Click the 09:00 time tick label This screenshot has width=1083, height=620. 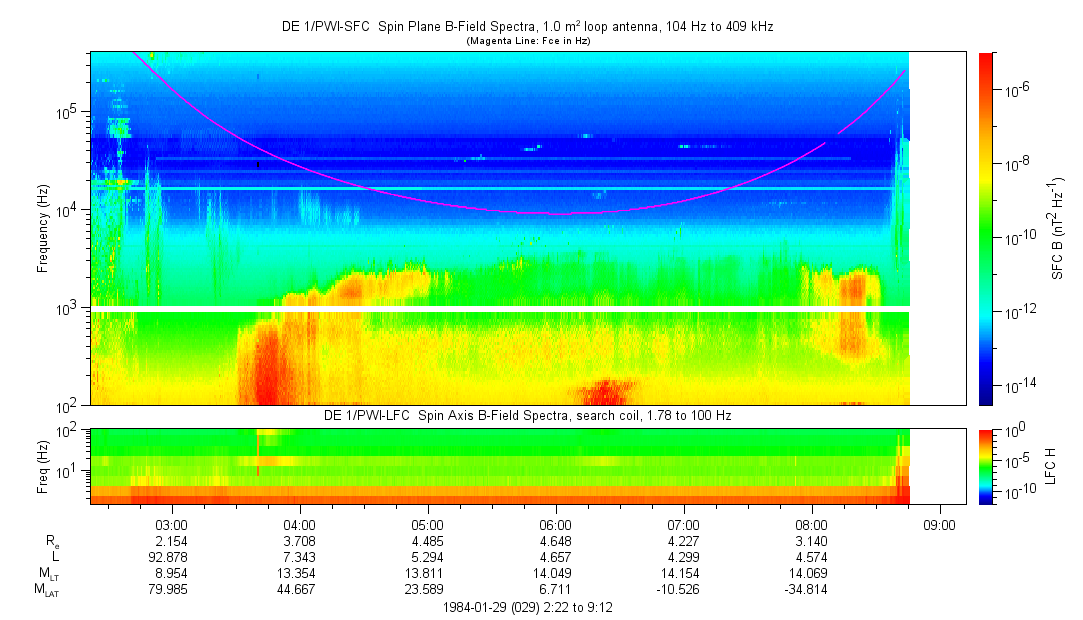click(x=939, y=525)
